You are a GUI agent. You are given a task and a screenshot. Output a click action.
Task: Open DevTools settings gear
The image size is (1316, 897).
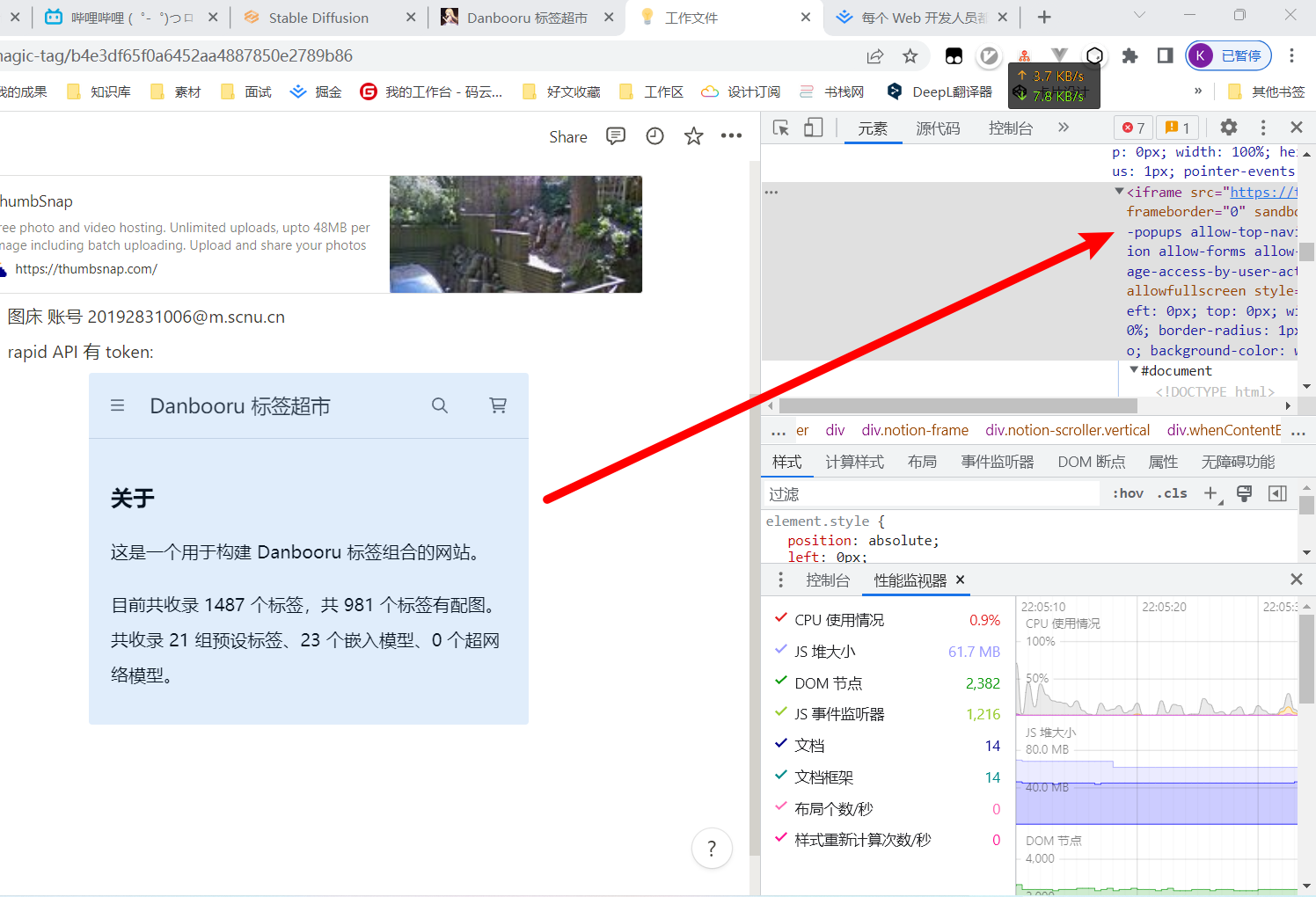1228,128
